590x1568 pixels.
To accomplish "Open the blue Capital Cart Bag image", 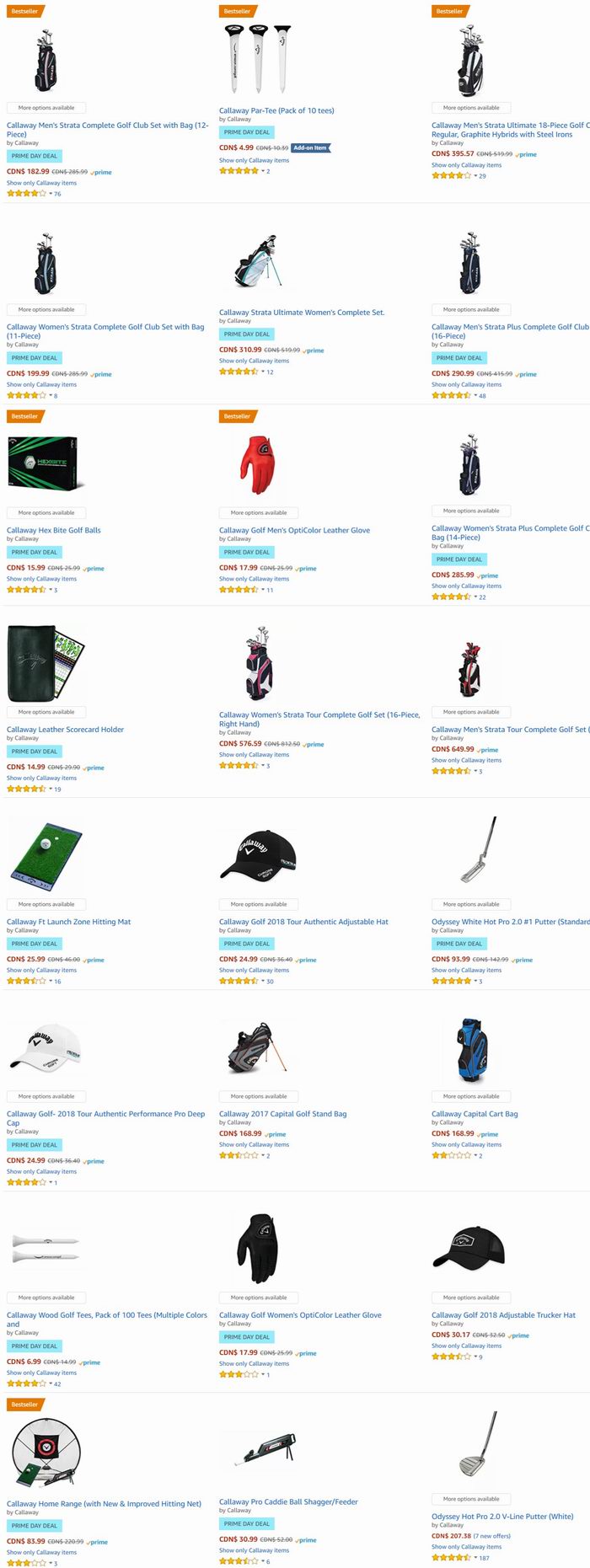I will click(471, 1051).
